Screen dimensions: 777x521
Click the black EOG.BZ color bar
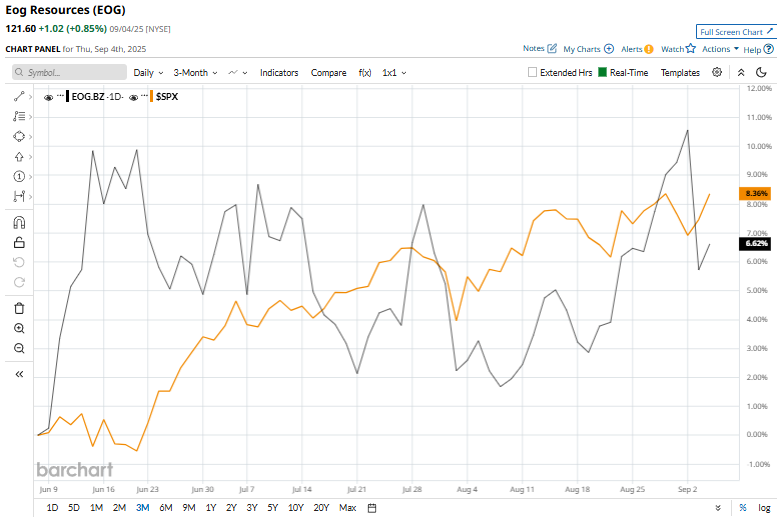67,96
